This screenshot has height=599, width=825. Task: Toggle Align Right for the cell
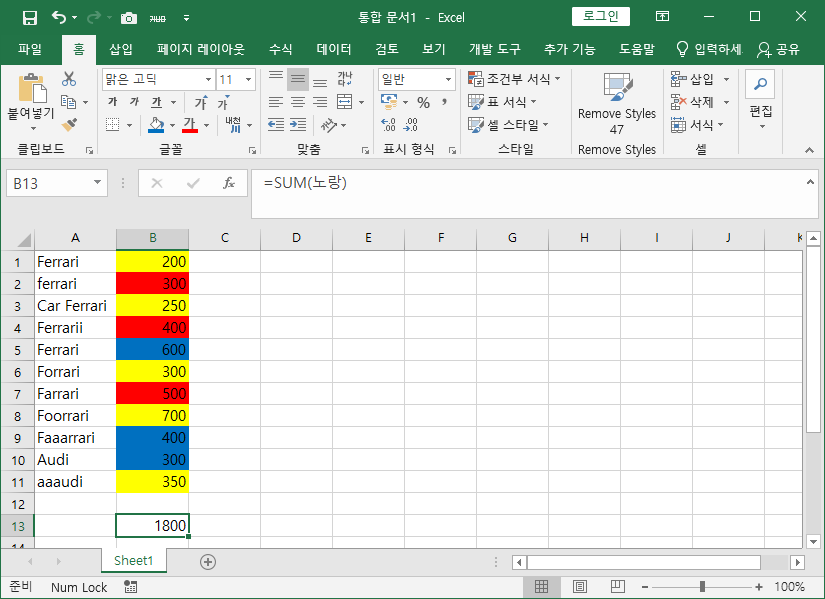point(320,102)
